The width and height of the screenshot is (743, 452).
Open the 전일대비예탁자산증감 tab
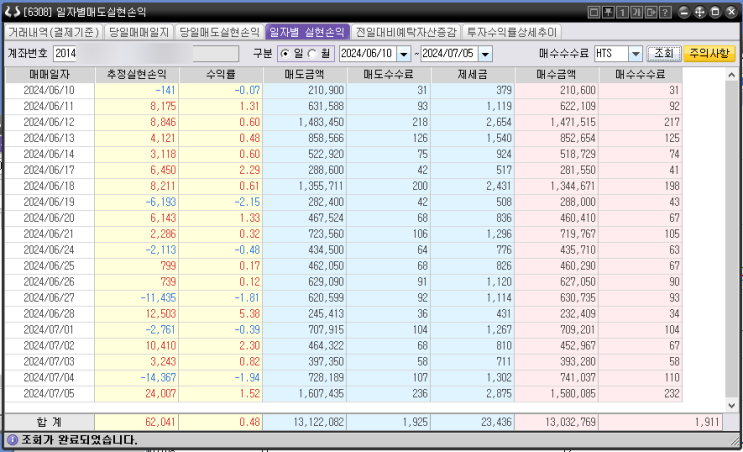pos(406,32)
